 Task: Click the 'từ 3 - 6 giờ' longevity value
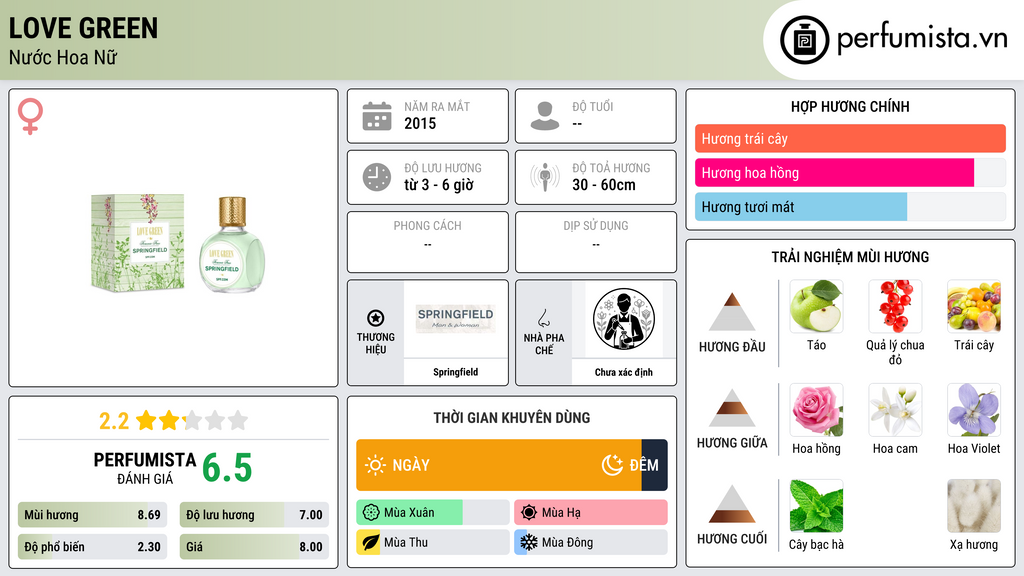click(439, 185)
